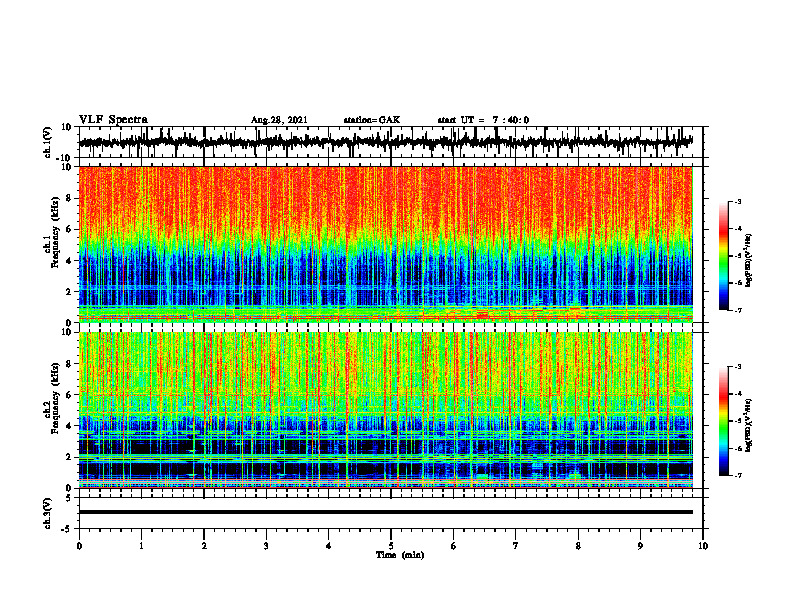792x612 pixels.
Task: Click the ch.1 color bar units label
Action: [x=749, y=261]
